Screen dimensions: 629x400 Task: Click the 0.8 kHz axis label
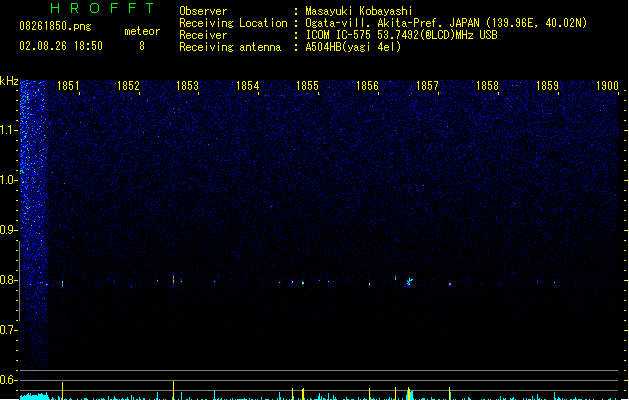coord(8,280)
